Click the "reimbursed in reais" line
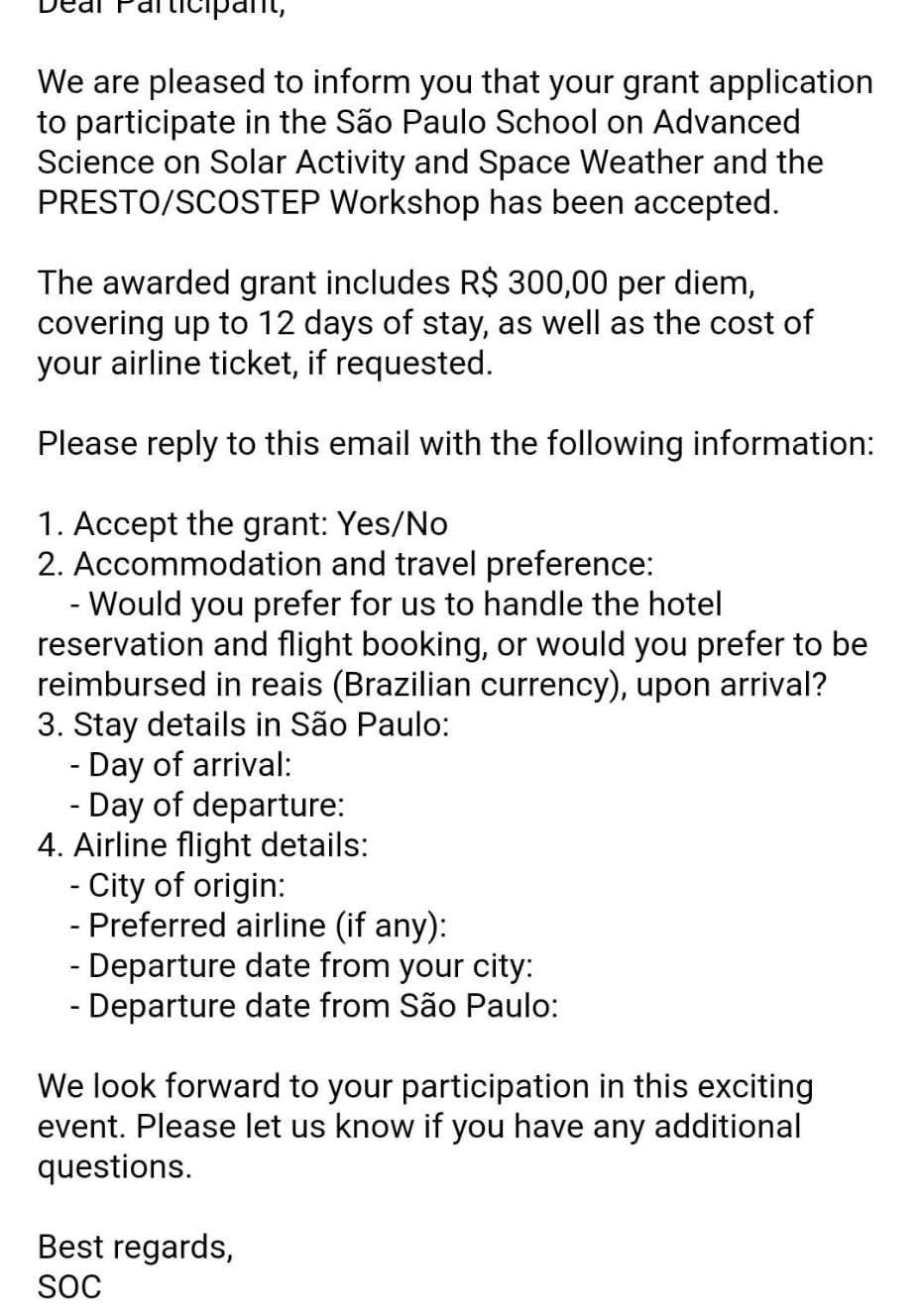This screenshot has height=1316, width=923. coord(431,685)
